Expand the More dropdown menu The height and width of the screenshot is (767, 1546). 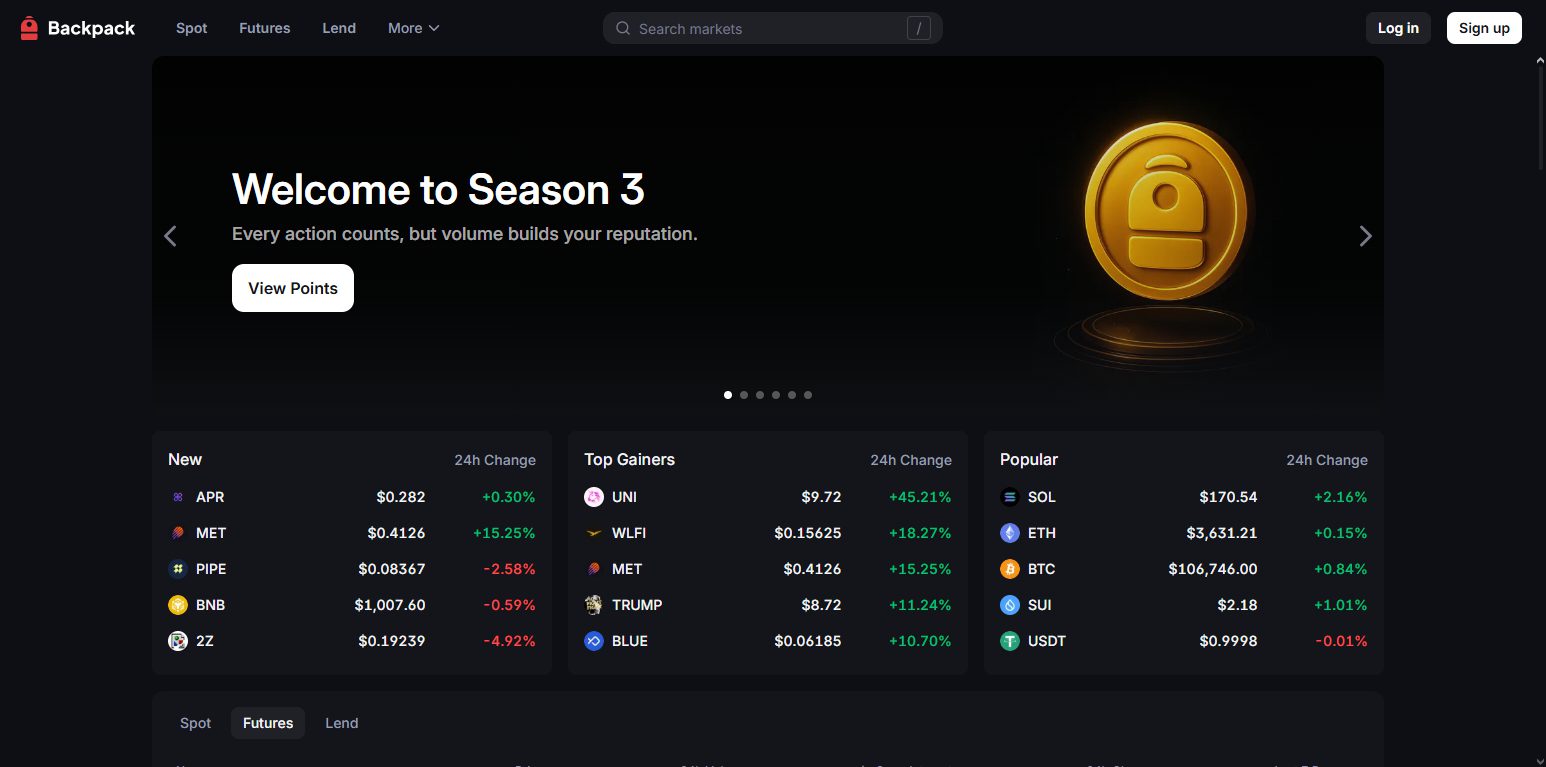coord(414,28)
